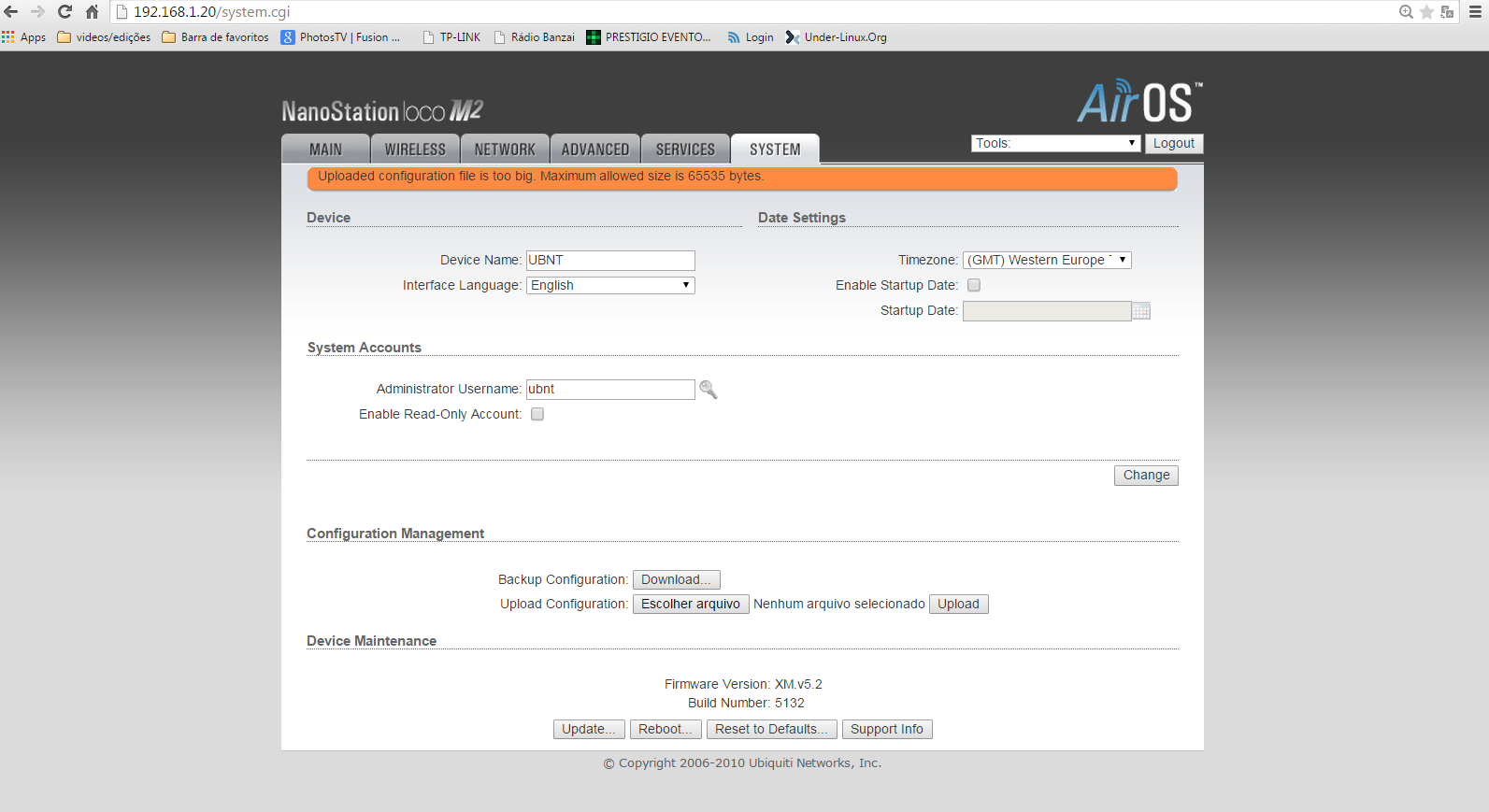Open the browser home page

tap(92, 12)
